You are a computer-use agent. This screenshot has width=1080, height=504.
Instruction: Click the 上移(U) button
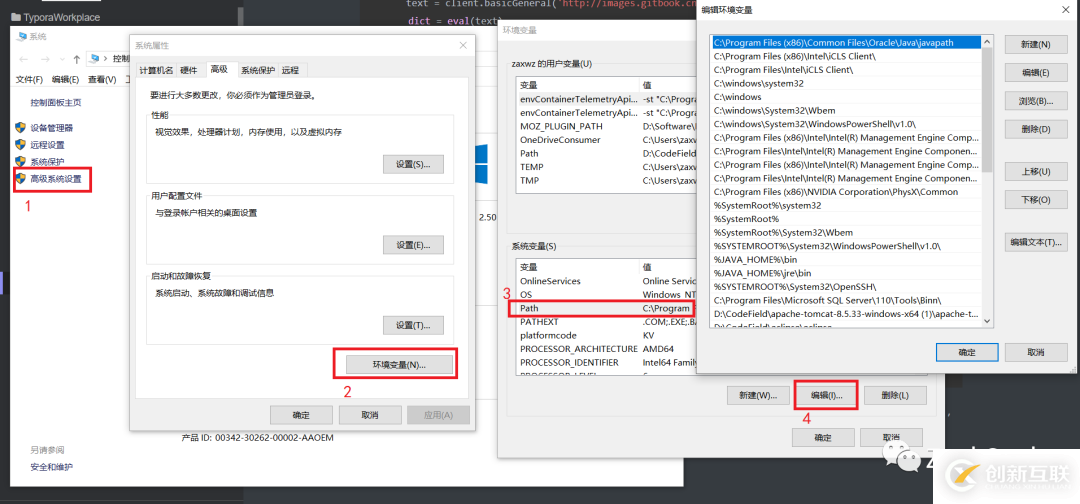(1035, 171)
